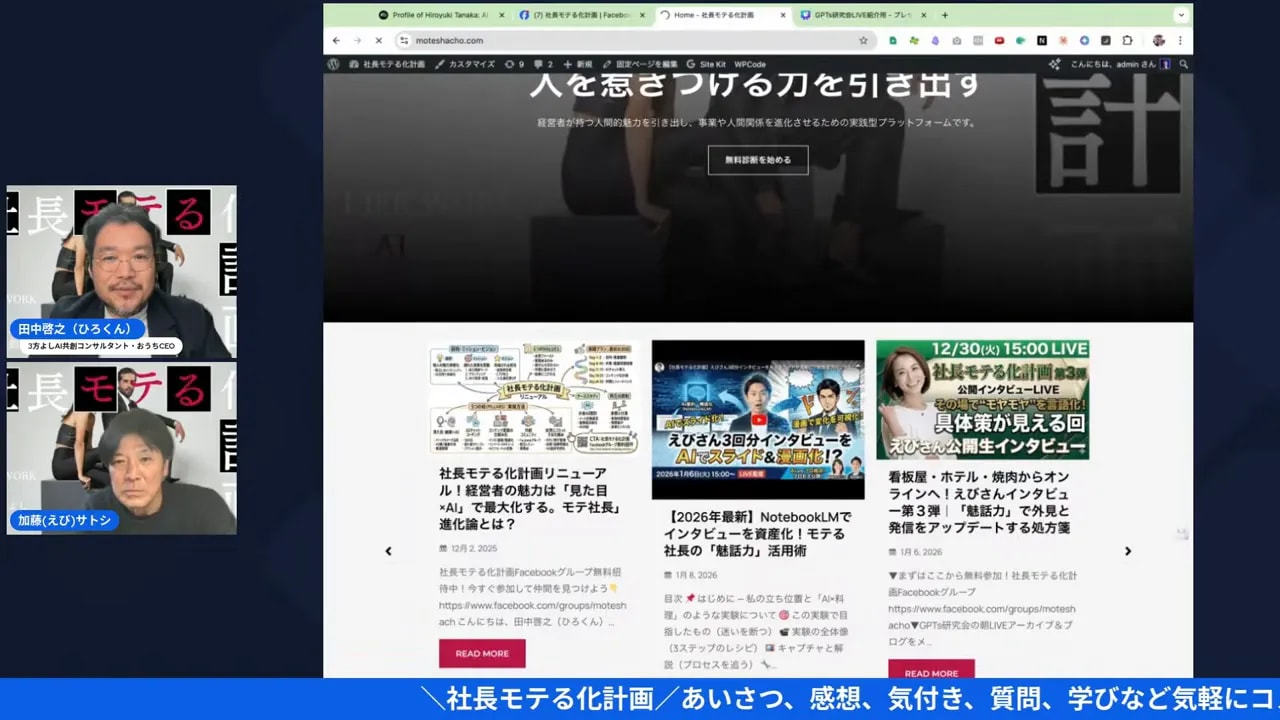This screenshot has height=720, width=1280.
Task: Open the Chrome three-dot menu
Action: 1180,41
